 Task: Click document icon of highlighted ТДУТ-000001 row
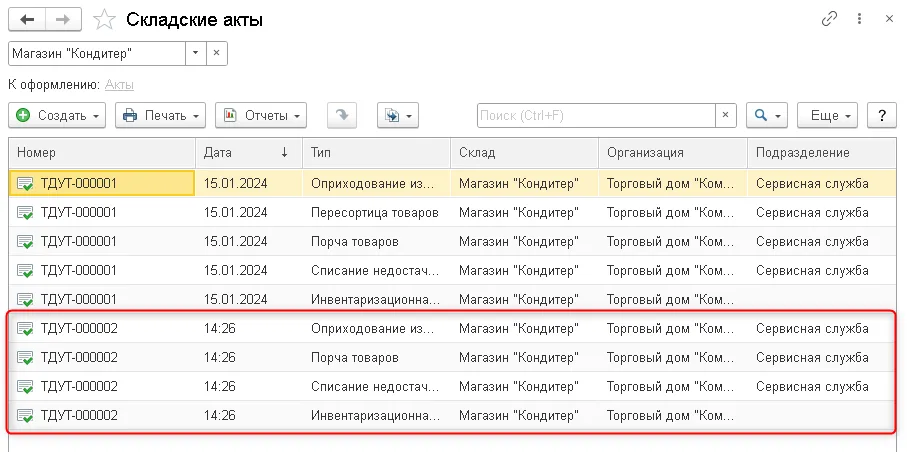click(25, 184)
